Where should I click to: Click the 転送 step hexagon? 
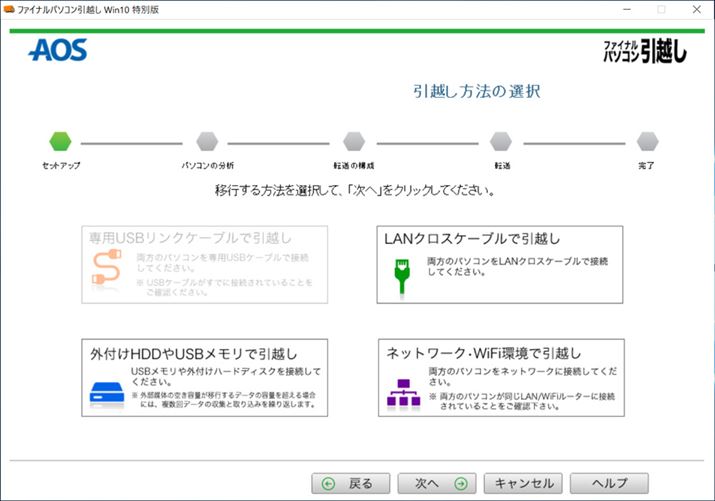coord(501,141)
